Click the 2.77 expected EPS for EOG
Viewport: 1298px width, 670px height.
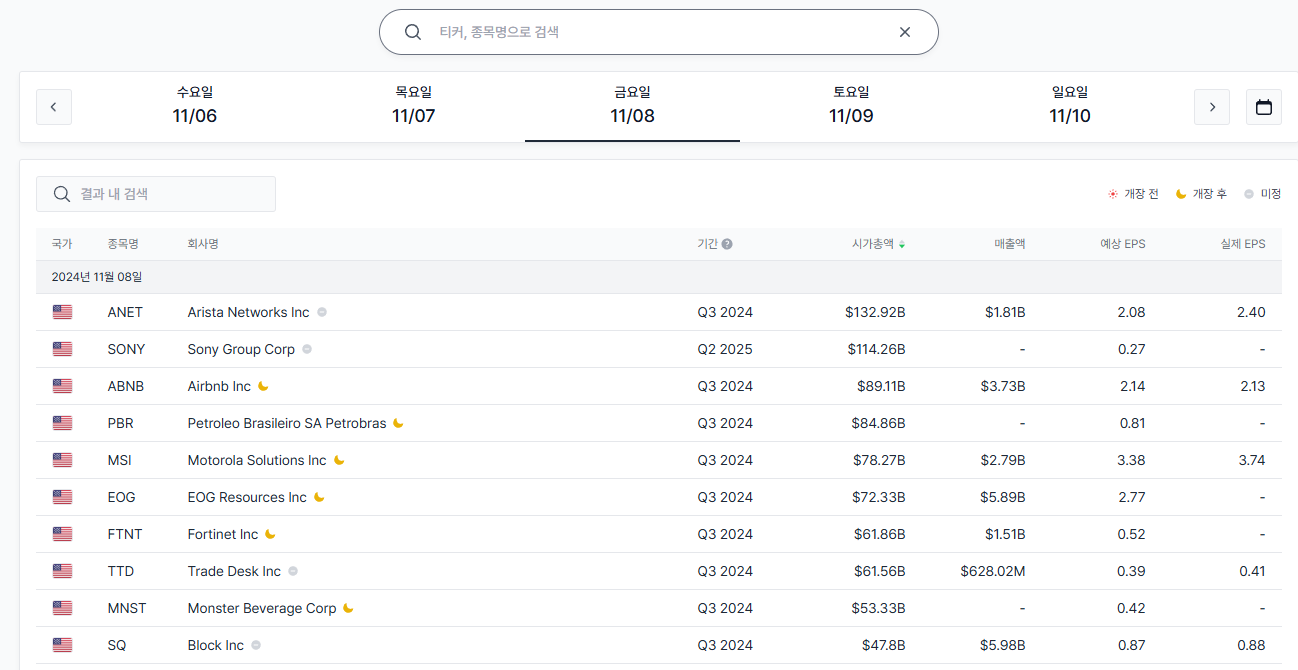click(x=1131, y=497)
